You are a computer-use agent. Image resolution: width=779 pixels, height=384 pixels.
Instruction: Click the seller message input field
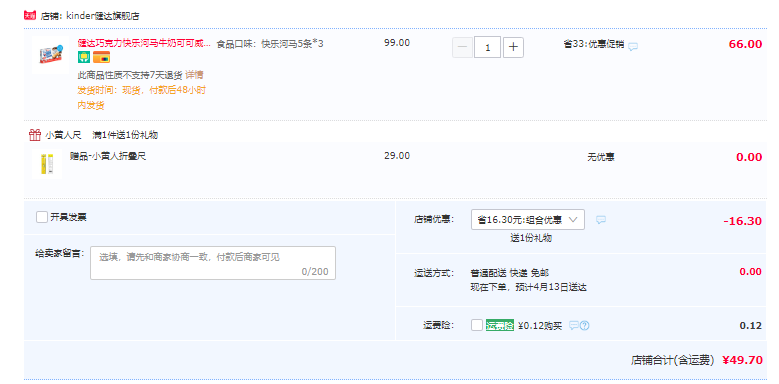click(x=213, y=263)
